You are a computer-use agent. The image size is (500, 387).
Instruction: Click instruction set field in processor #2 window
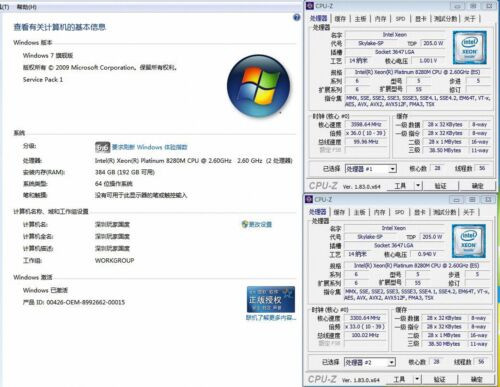[416, 294]
